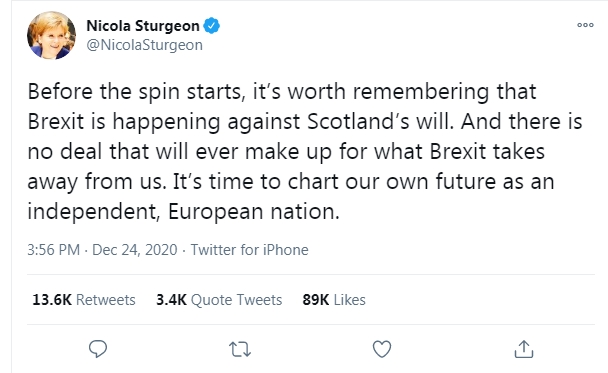This screenshot has height=373, width=608.
Task: Click the bold 13.6K retweet count
Action: pyautogui.click(x=52, y=300)
